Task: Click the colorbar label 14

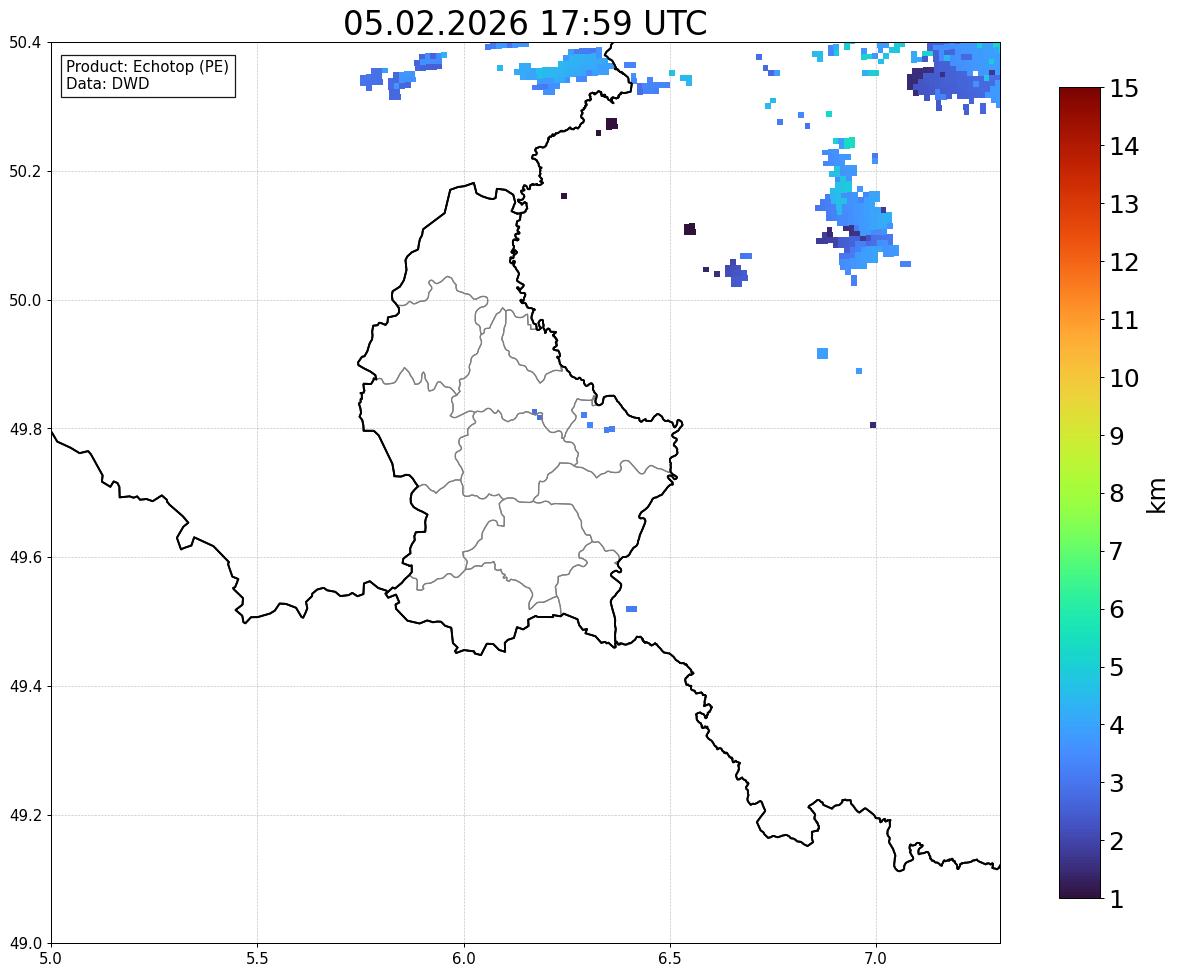Action: pyautogui.click(x=1124, y=146)
